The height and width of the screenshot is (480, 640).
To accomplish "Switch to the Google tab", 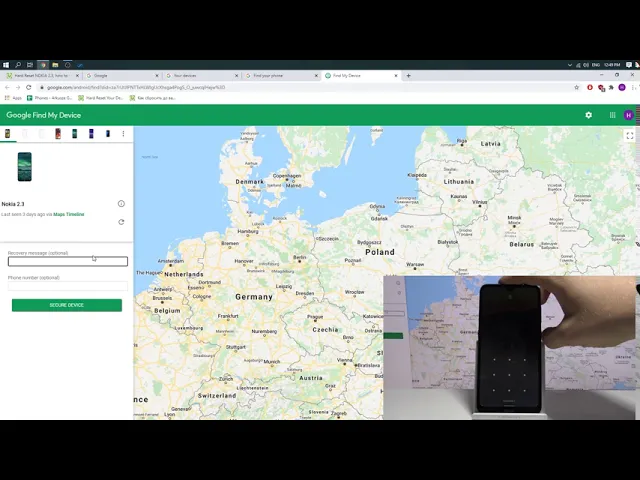I will pyautogui.click(x=121, y=76).
